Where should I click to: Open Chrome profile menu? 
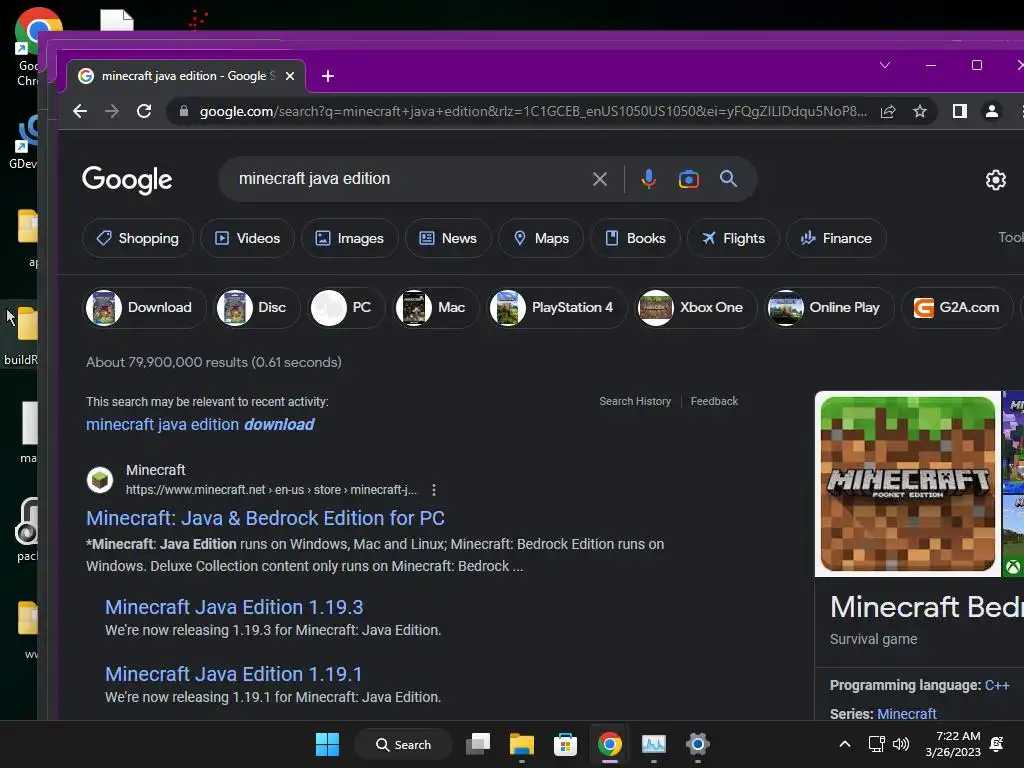(991, 111)
